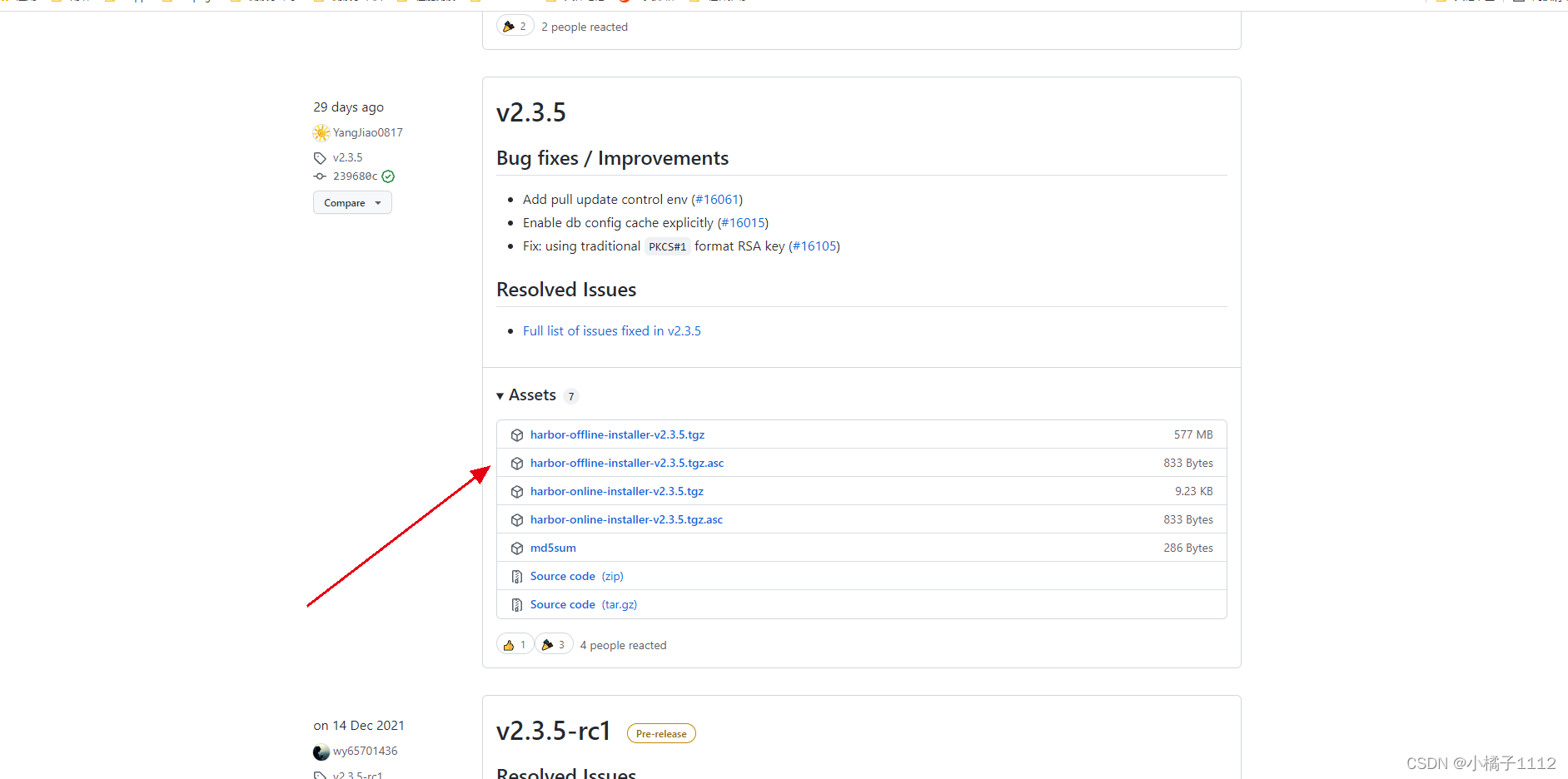
Task: Download harbor-online-installer-v2.3.5.tgz
Action: tap(617, 492)
